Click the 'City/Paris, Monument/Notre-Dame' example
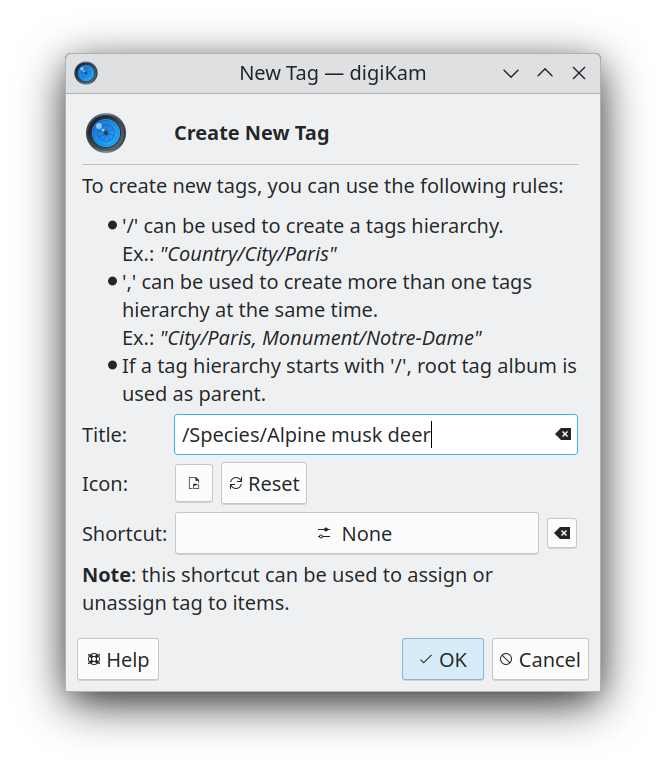667x770 pixels. pos(321,338)
